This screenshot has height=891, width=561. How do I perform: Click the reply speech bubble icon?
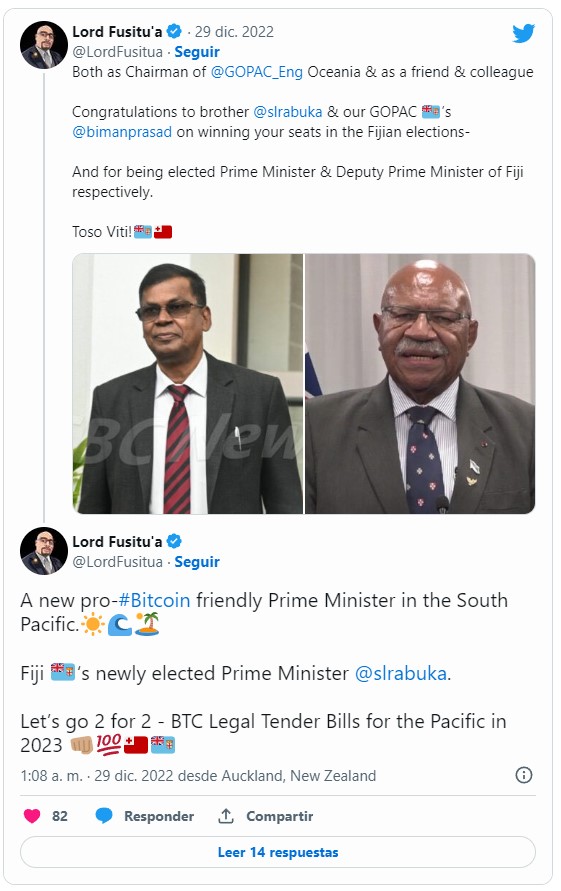pos(104,816)
